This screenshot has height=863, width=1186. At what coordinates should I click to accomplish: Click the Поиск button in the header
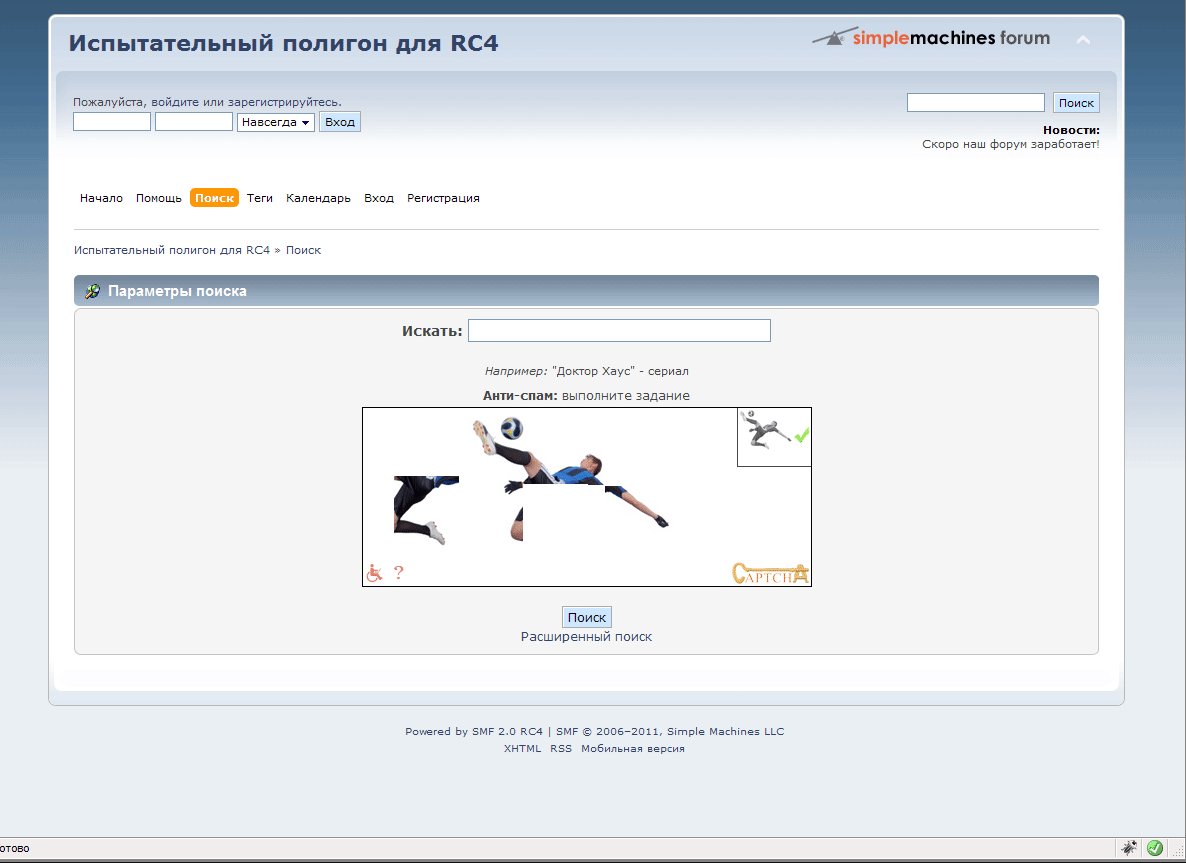point(1076,103)
